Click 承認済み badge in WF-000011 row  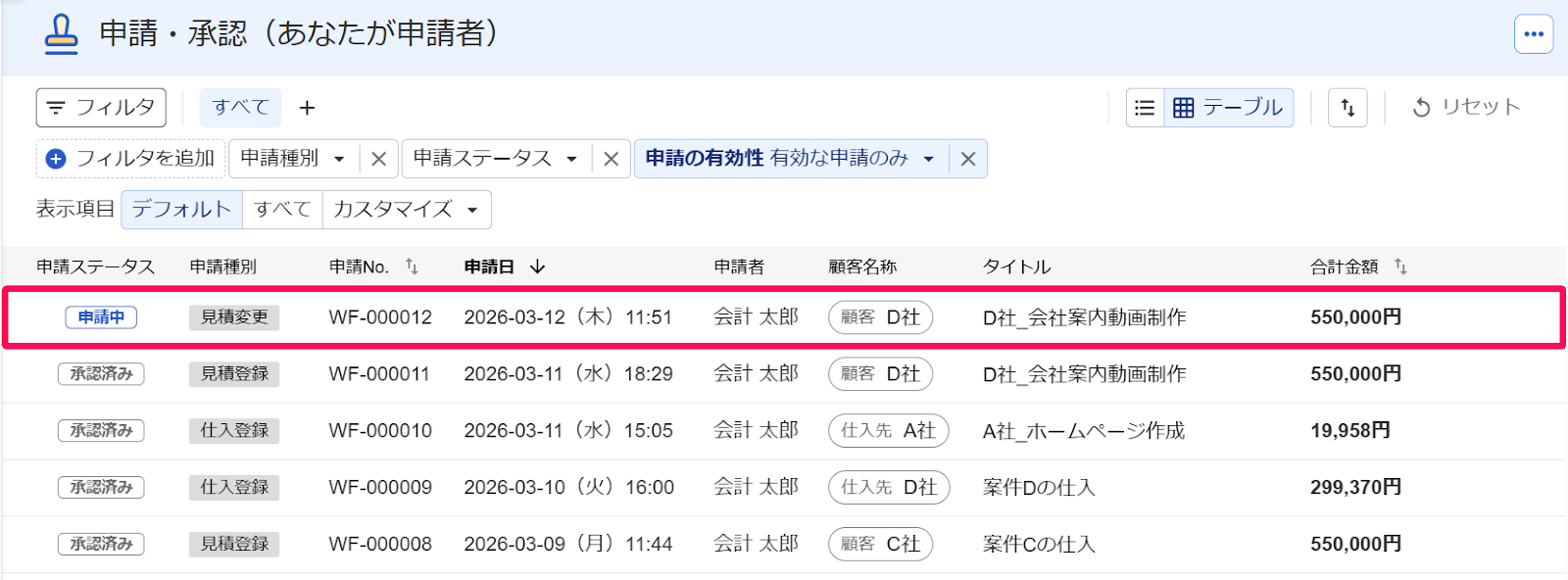point(101,374)
